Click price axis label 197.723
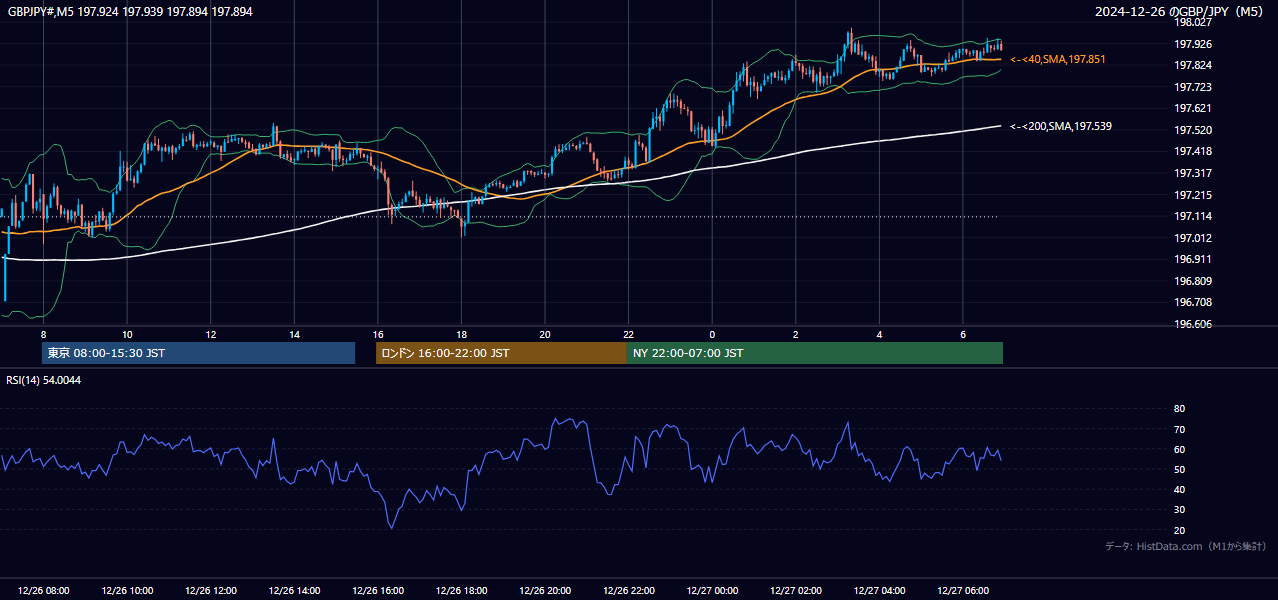 tap(1192, 87)
